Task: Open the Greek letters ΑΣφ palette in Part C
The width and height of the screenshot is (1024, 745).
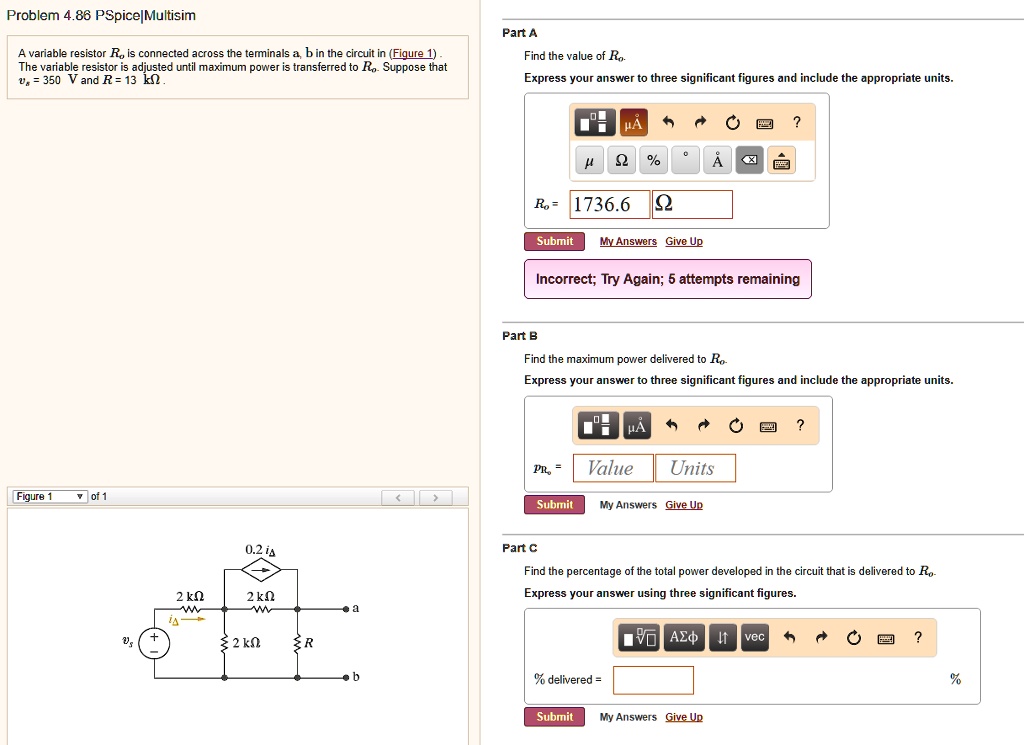Action: 684,637
